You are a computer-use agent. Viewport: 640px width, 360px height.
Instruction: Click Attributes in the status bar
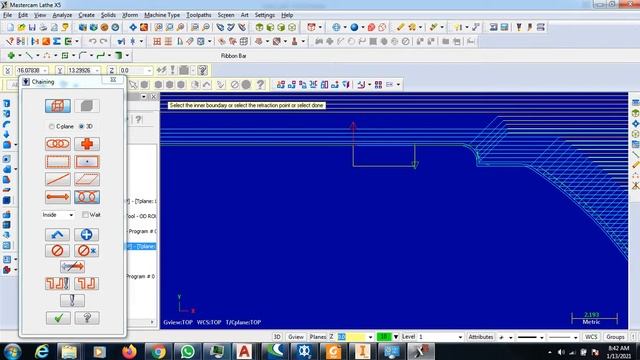[481, 337]
